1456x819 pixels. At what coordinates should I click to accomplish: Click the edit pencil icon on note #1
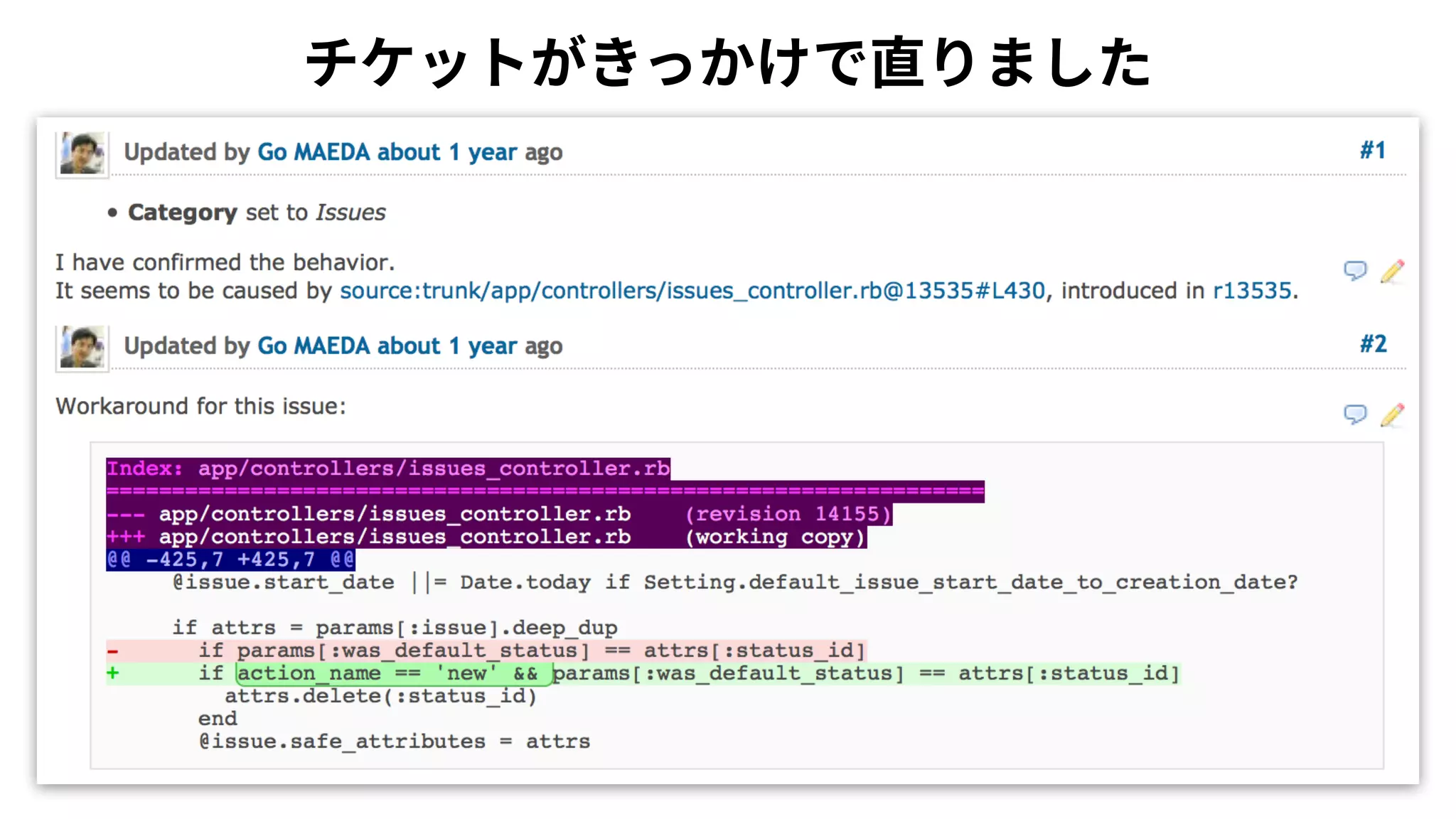coord(1392,271)
